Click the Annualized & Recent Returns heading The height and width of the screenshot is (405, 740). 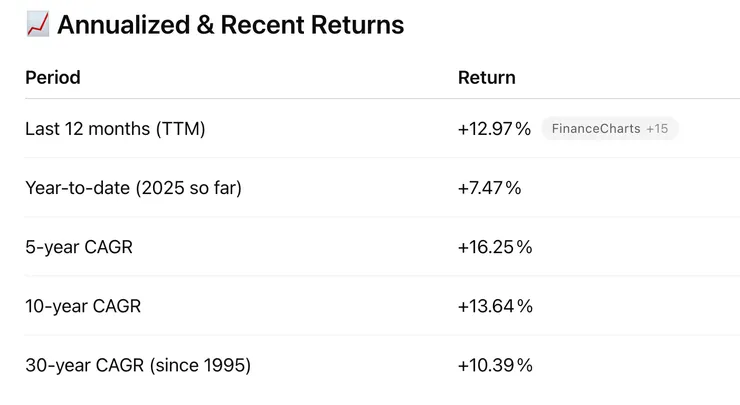(230, 25)
